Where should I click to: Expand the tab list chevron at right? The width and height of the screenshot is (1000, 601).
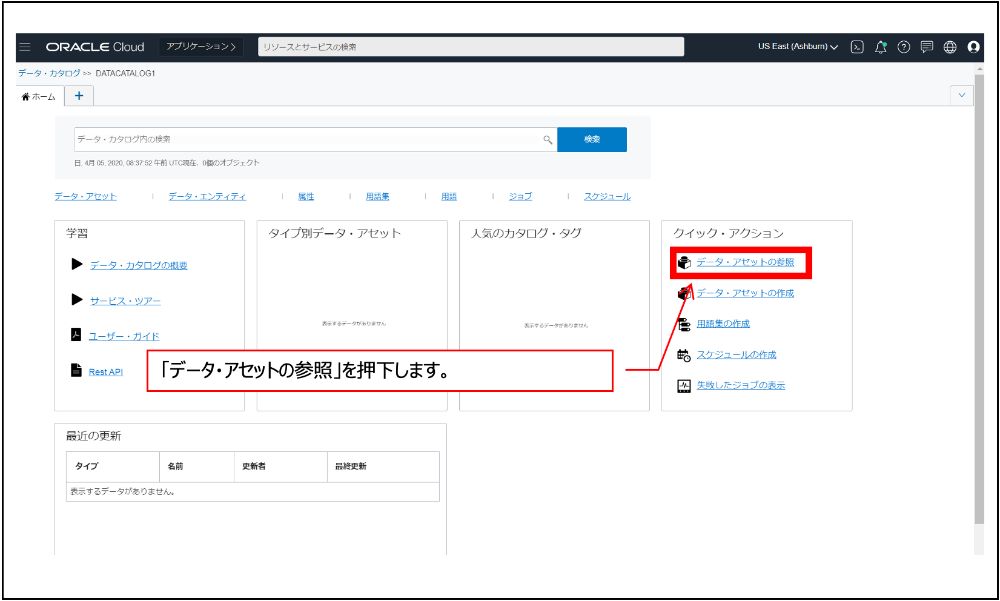[962, 96]
